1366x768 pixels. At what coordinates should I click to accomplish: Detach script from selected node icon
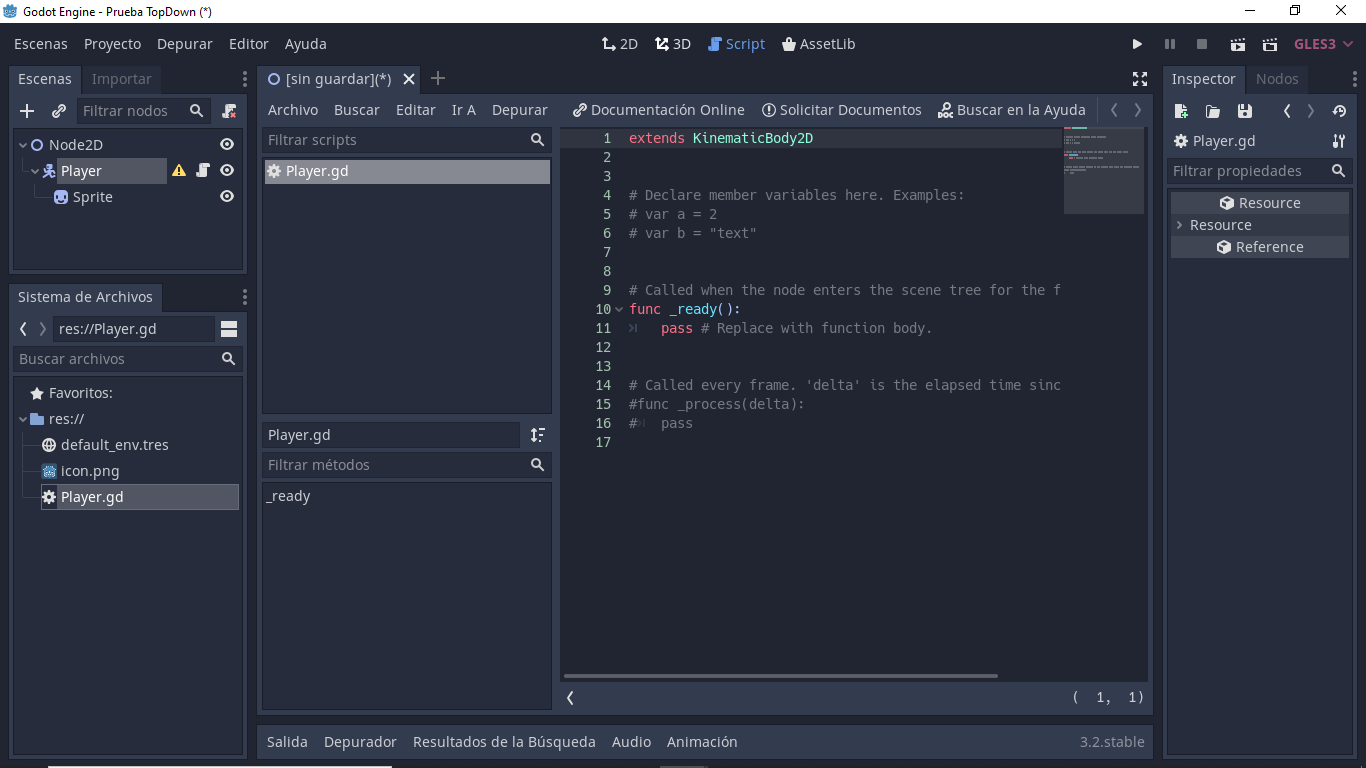[x=229, y=111]
